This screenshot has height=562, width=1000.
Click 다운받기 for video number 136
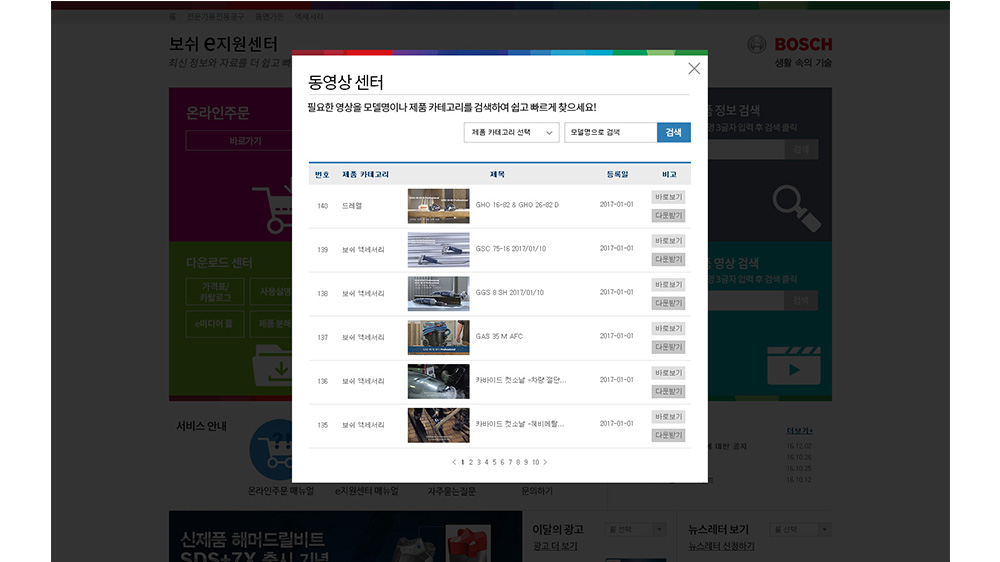point(668,391)
